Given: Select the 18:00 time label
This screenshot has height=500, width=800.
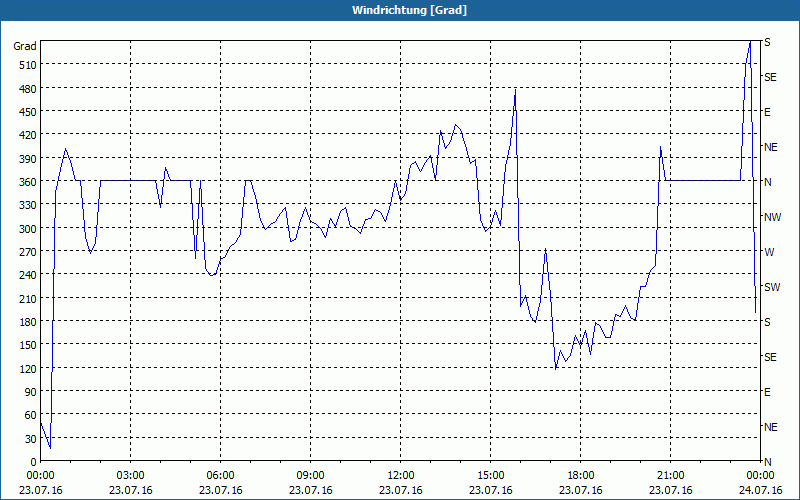Looking at the screenshot, I should (581, 476).
